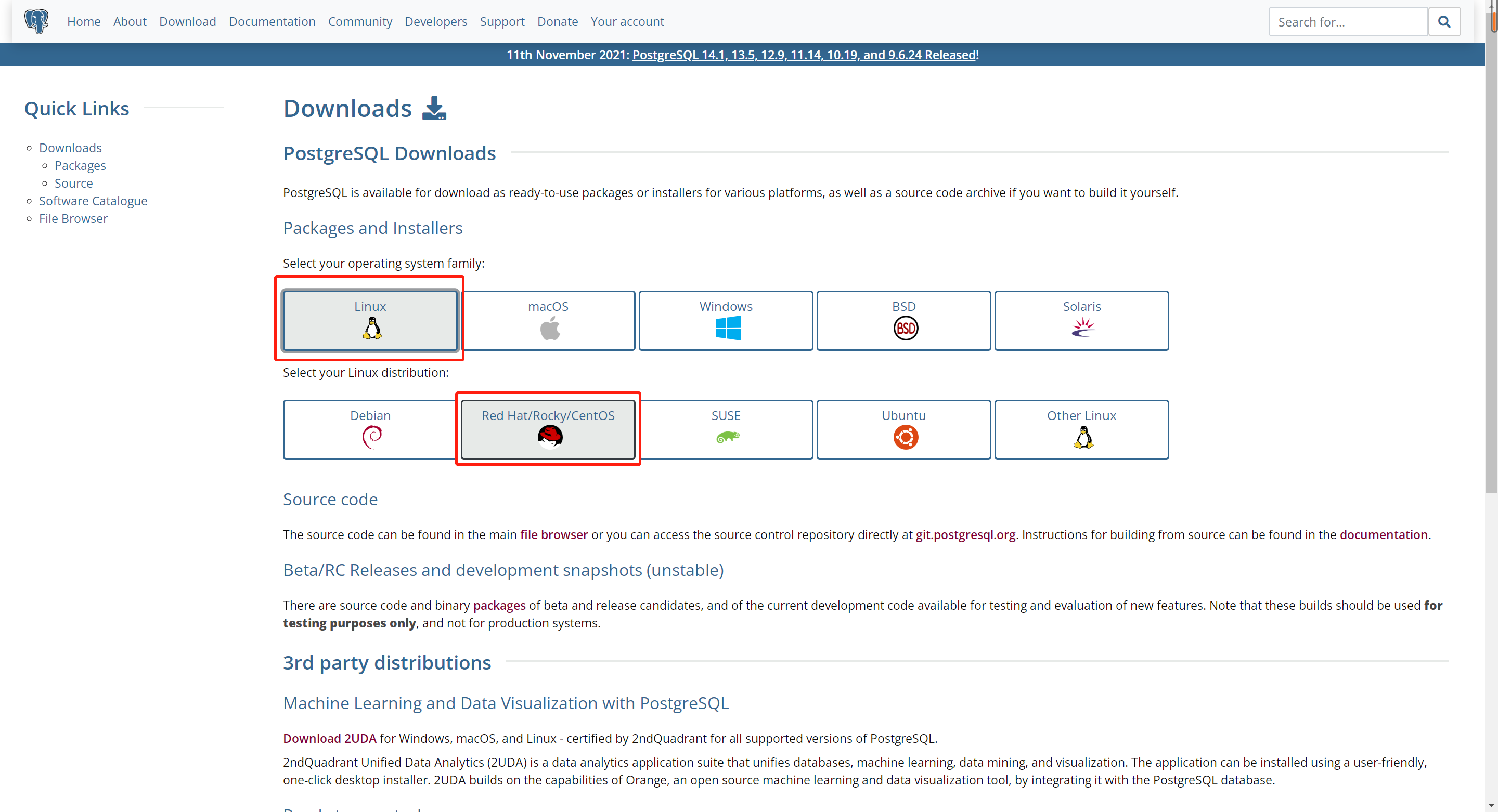Click the Linux Tux penguin icon
Image resolution: width=1498 pixels, height=812 pixels.
tap(372, 328)
